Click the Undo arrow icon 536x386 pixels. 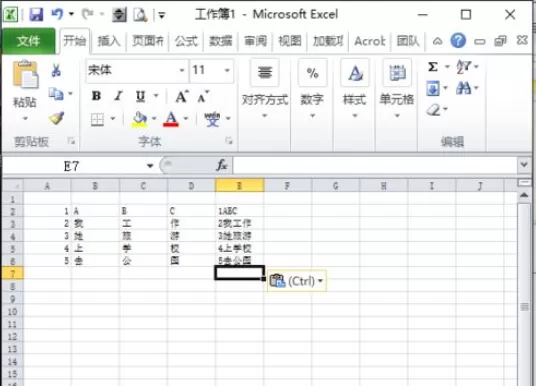[x=57, y=14]
